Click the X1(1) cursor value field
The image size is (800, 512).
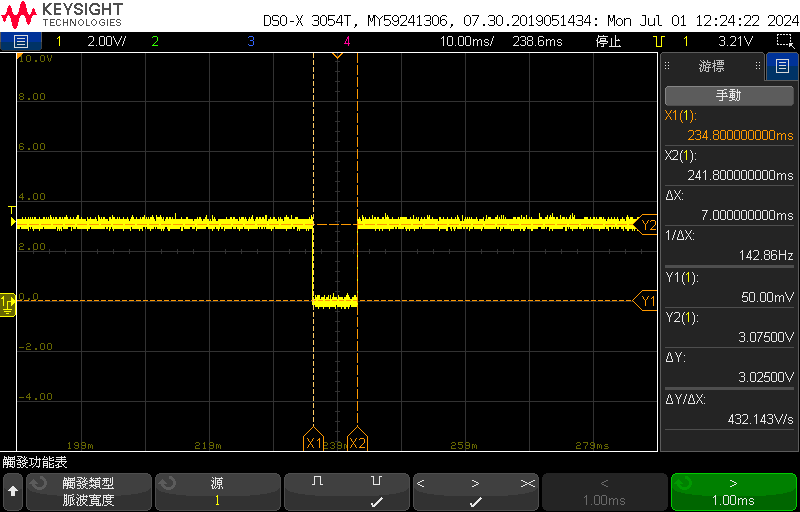(727, 125)
